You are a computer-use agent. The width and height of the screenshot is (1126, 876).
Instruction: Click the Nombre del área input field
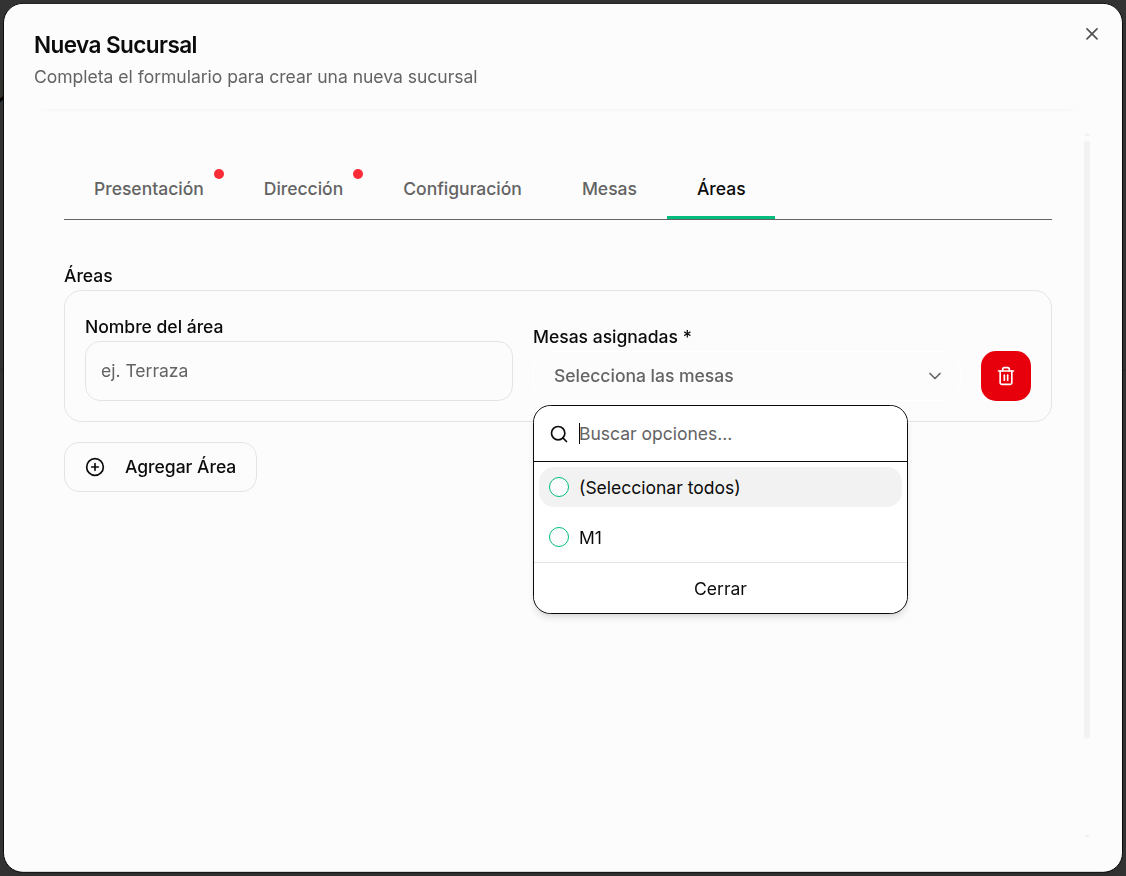point(298,371)
